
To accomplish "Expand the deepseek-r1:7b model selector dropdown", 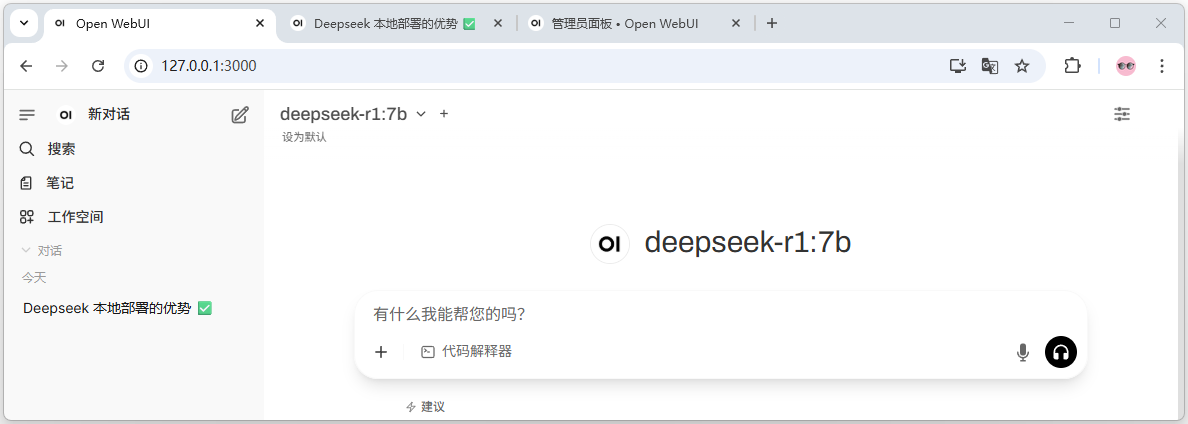I will coord(421,114).
